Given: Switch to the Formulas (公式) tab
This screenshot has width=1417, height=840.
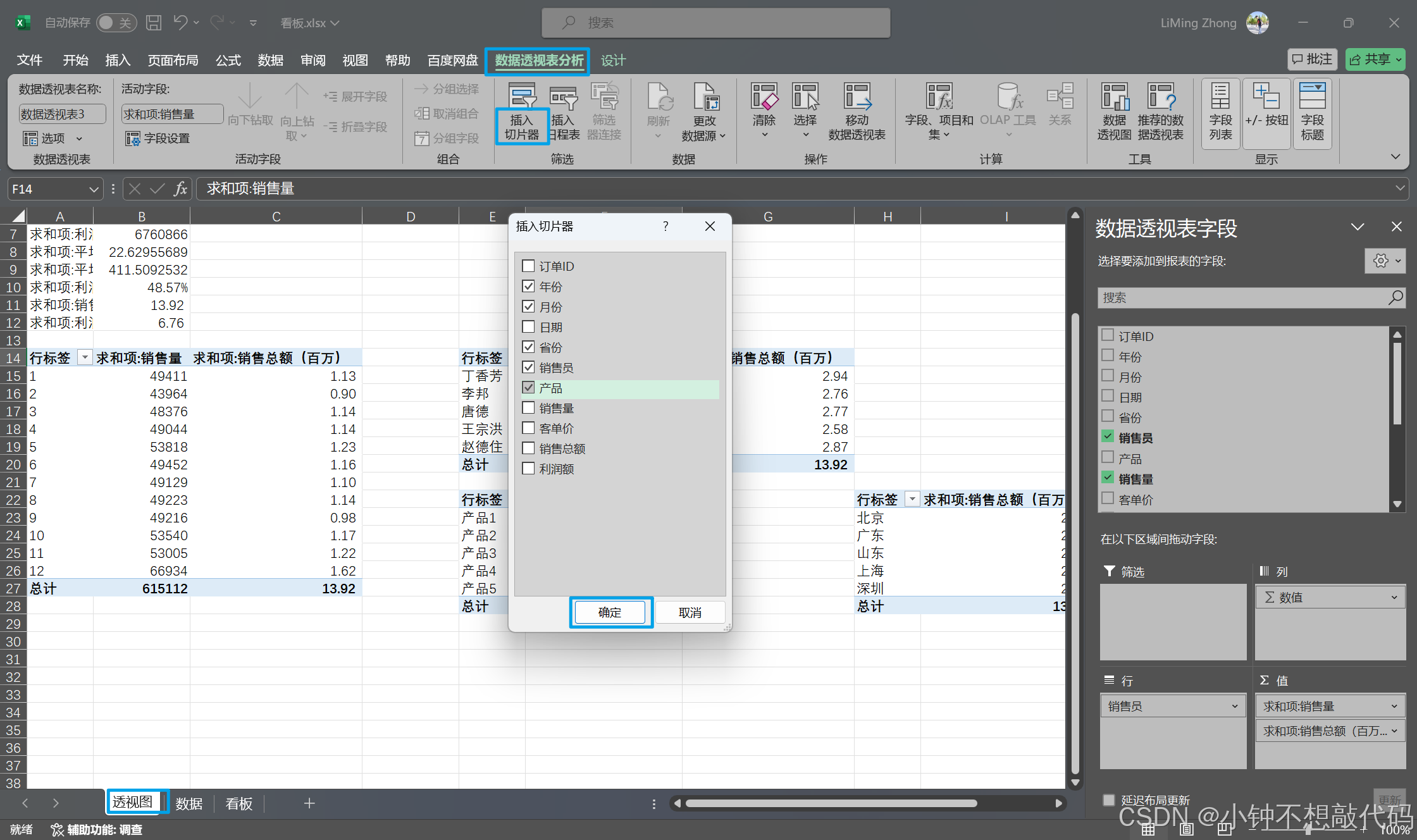Looking at the screenshot, I should 228,60.
